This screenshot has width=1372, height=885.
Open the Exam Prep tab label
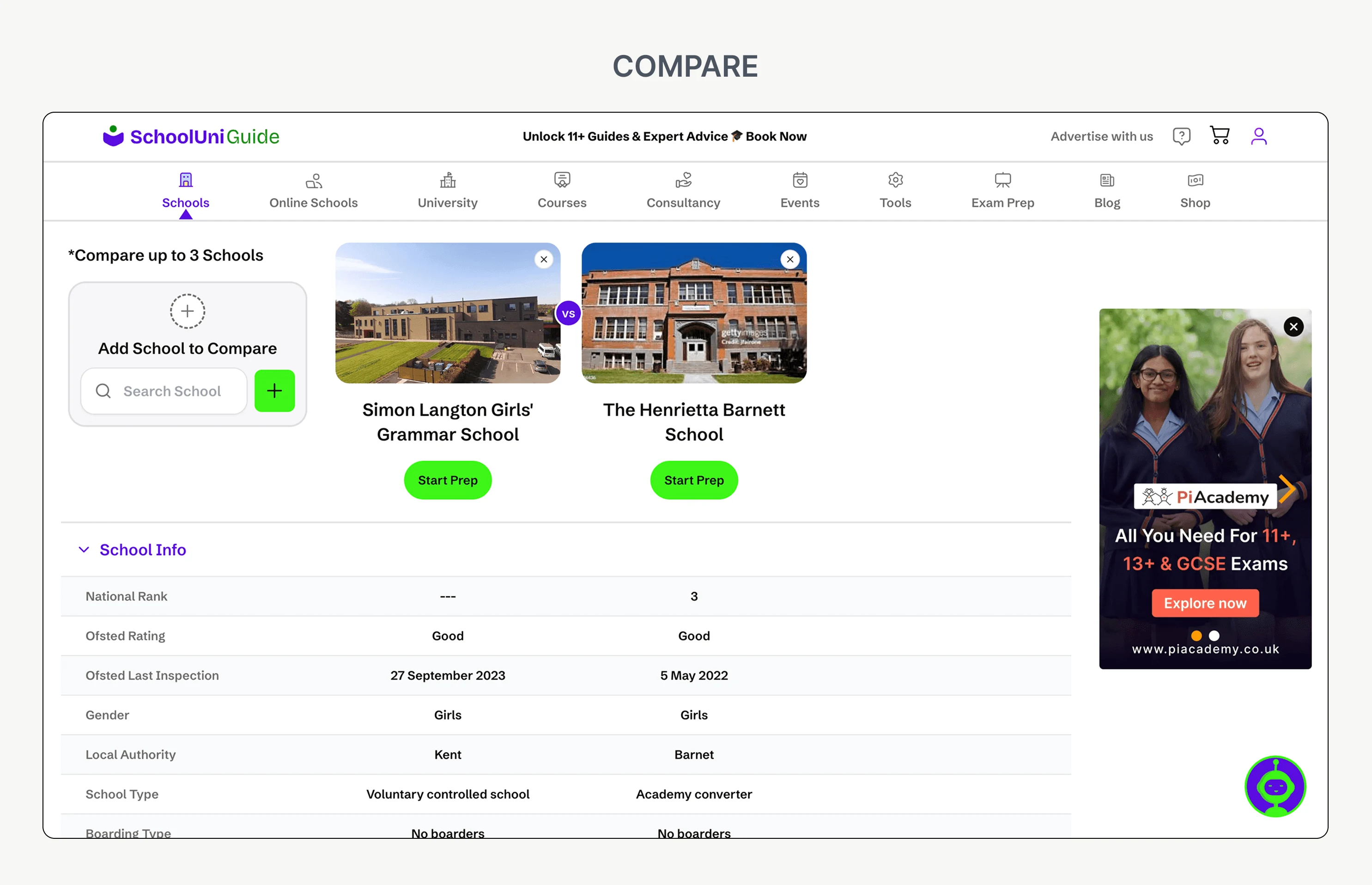click(1003, 203)
